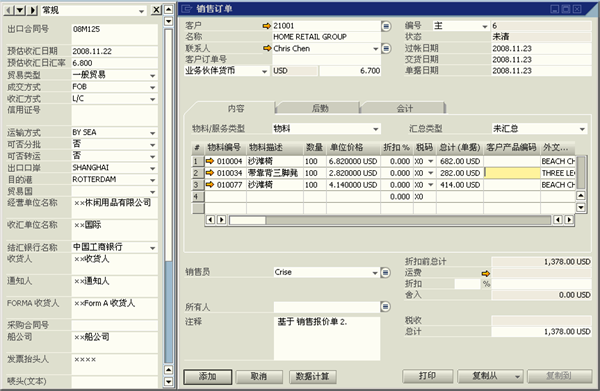Viewport: 600px width, 391px height.
Task: Open the document numbering series dropdown 主
Action: tap(485, 26)
